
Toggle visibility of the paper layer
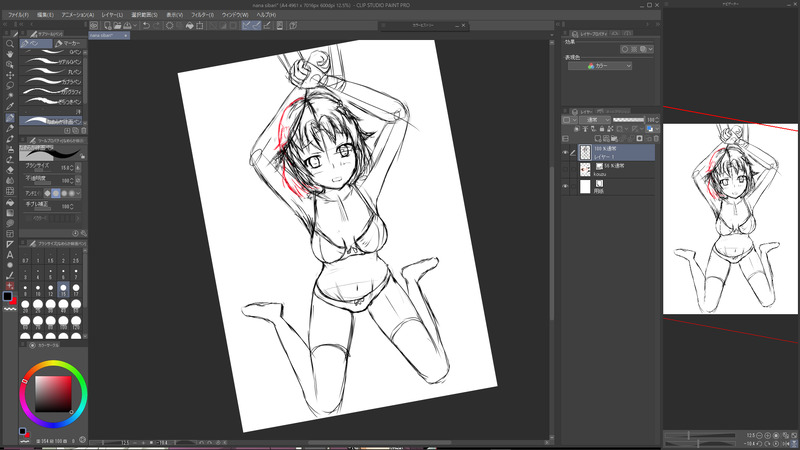pos(566,187)
